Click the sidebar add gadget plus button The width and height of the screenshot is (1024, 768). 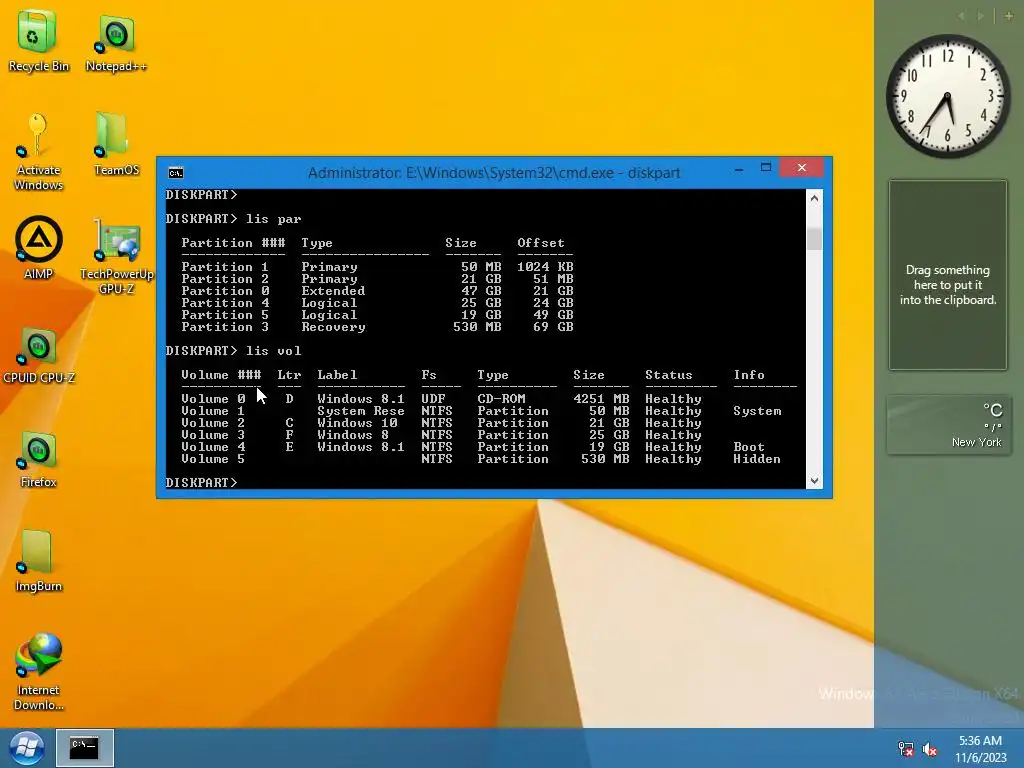click(1009, 16)
